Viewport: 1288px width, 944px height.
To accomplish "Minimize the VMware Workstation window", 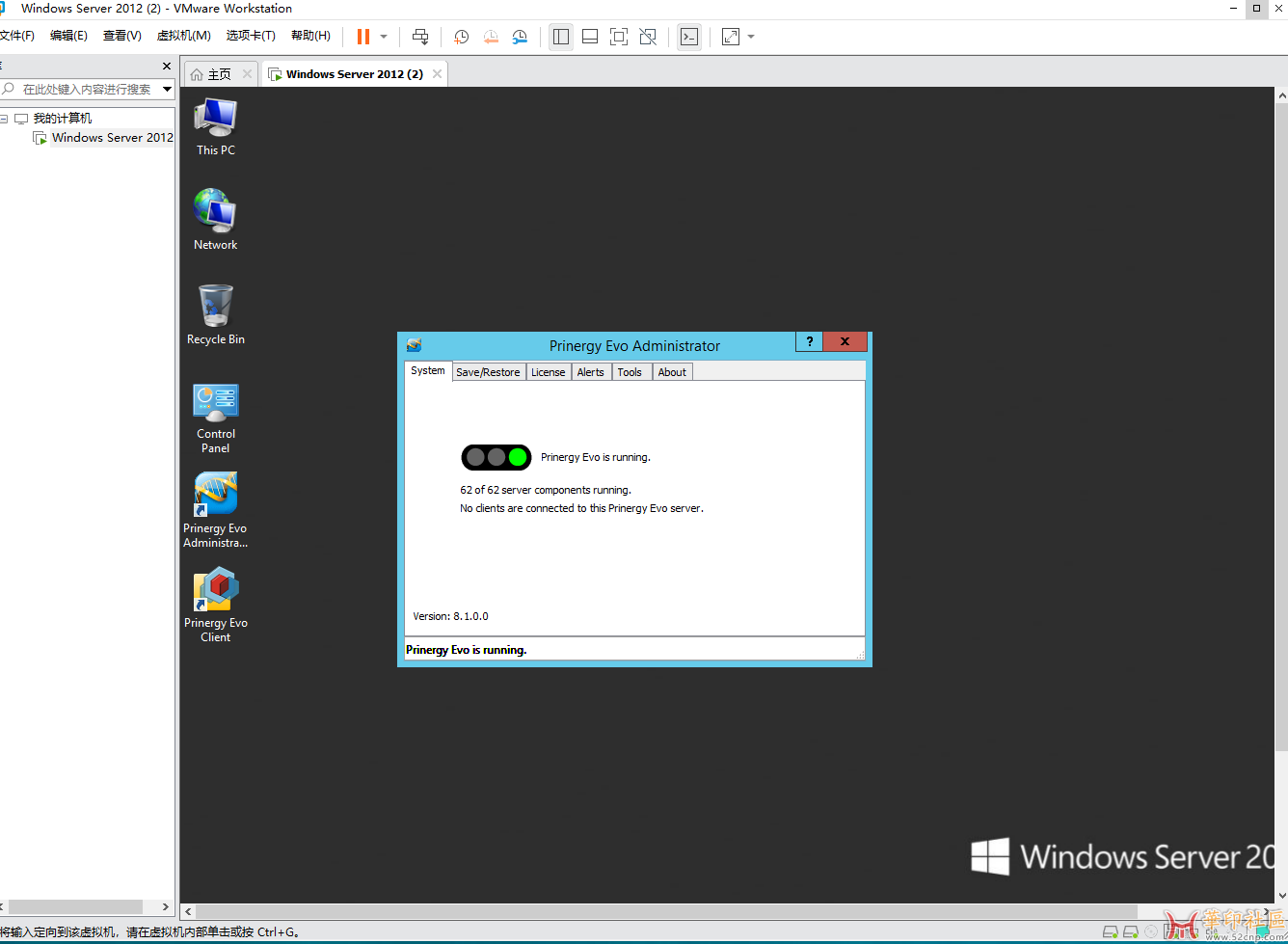I will tap(1234, 8).
